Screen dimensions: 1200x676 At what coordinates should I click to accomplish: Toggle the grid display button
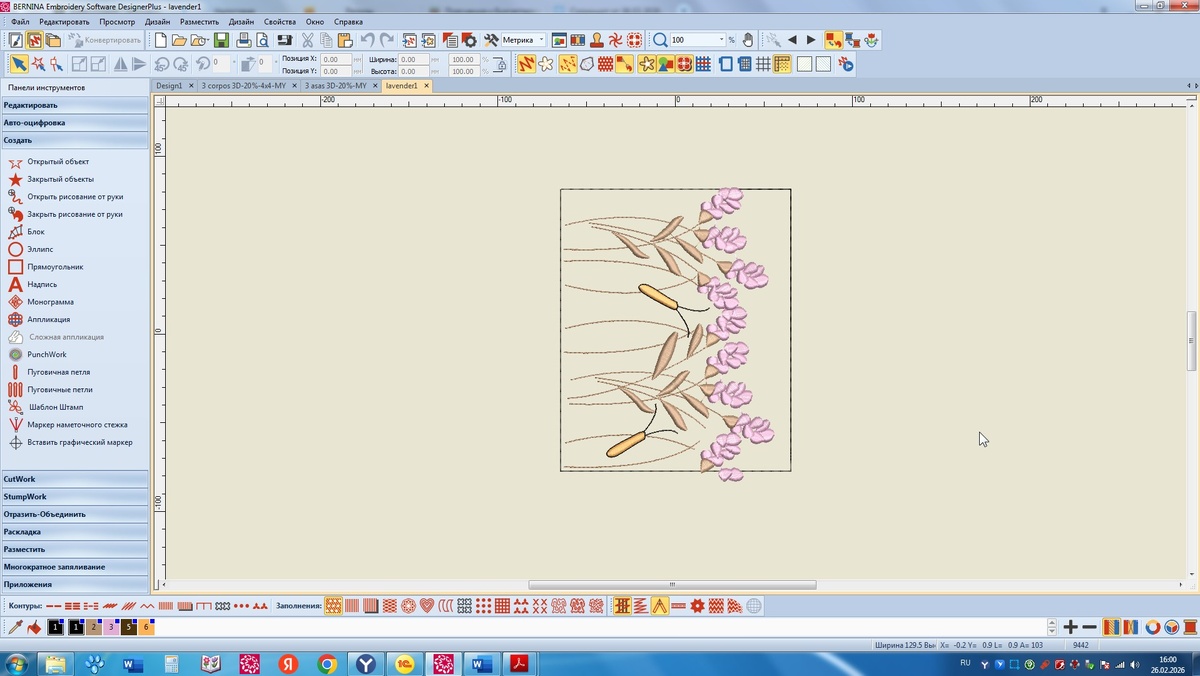[x=763, y=64]
